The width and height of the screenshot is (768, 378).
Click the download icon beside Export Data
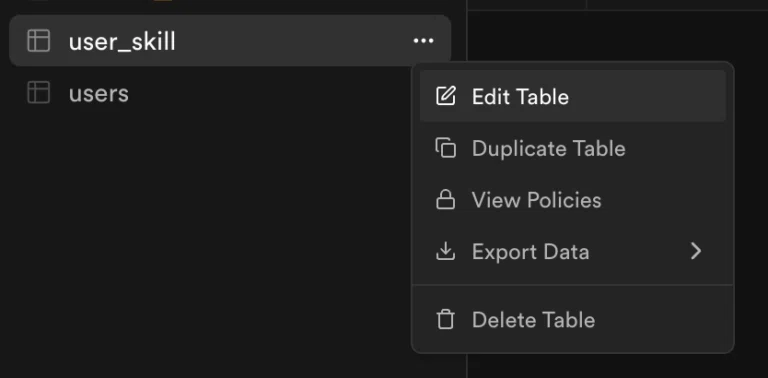(445, 251)
